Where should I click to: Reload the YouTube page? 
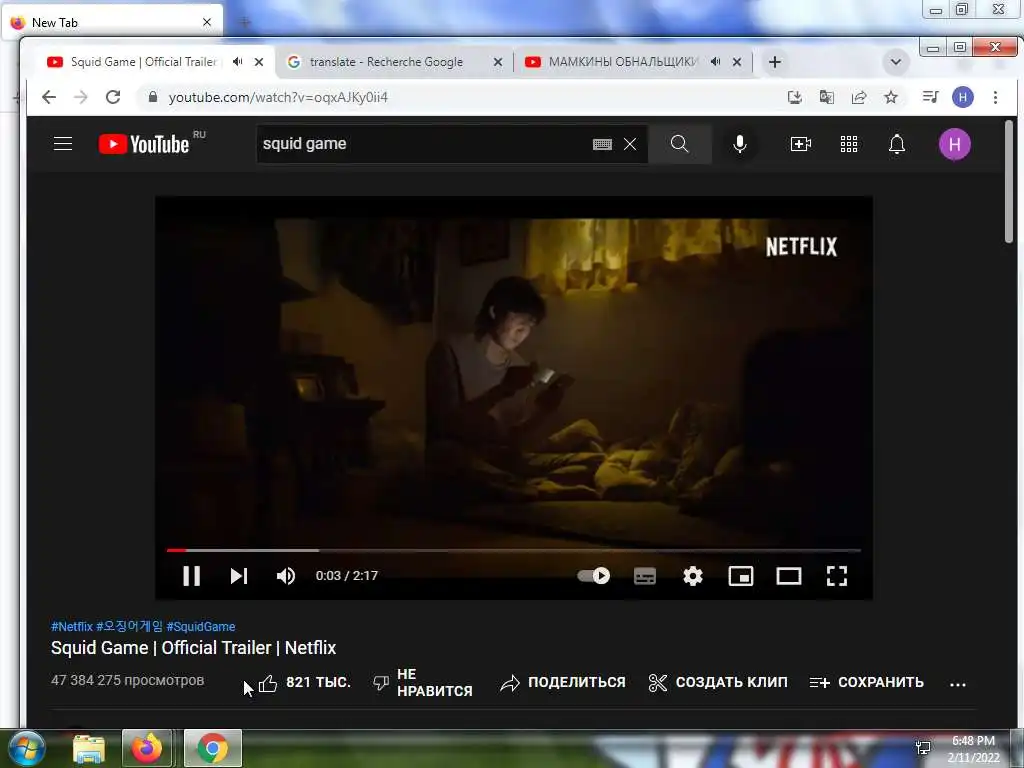(x=113, y=97)
